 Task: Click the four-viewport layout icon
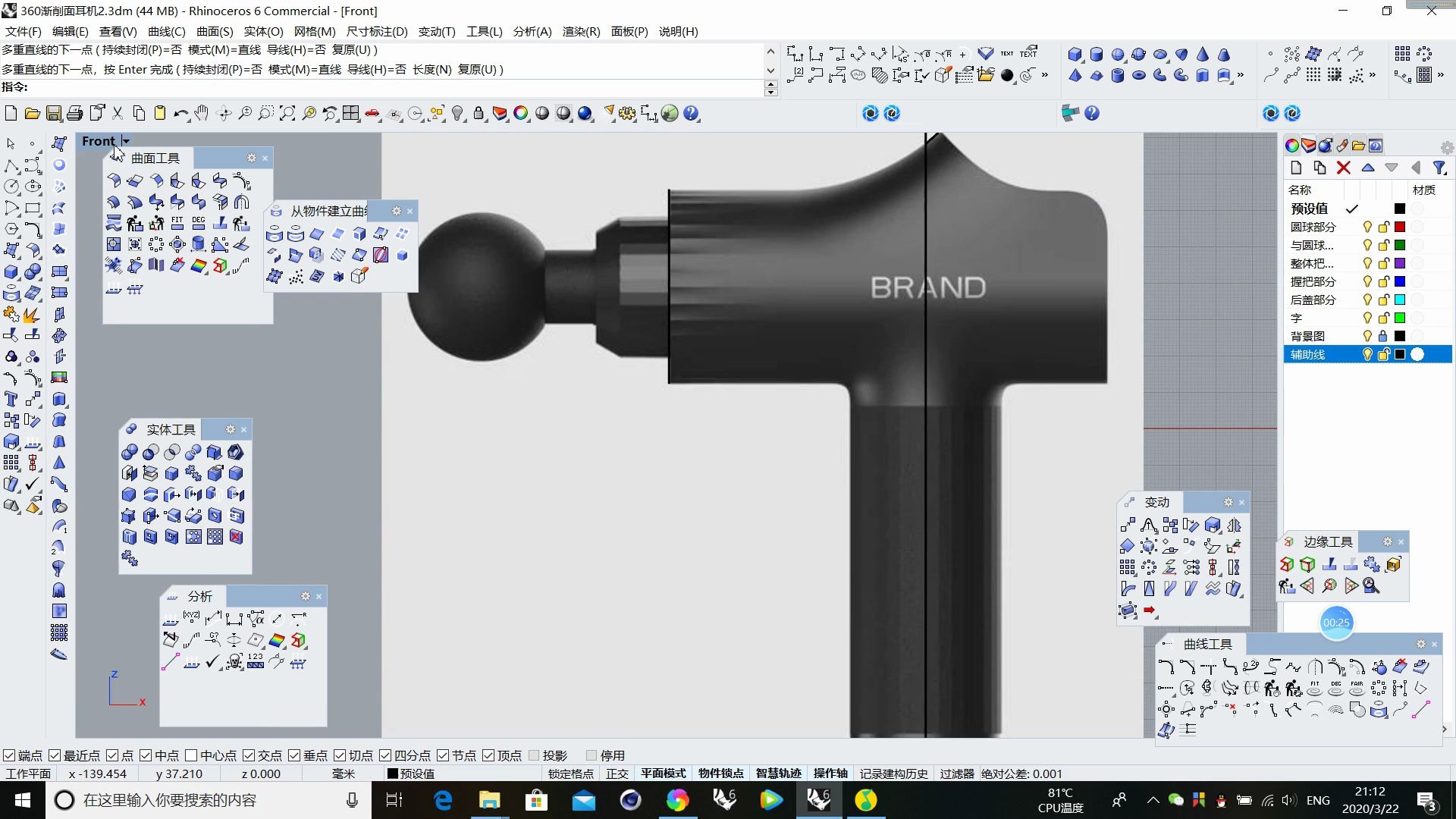pos(350,114)
